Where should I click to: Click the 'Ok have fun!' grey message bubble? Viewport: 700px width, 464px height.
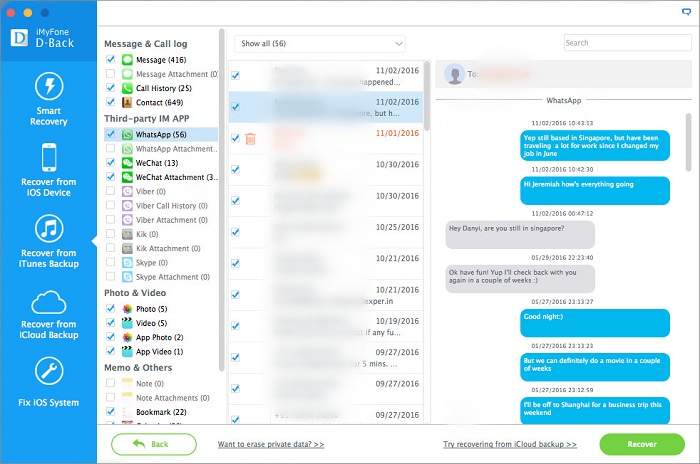520,279
